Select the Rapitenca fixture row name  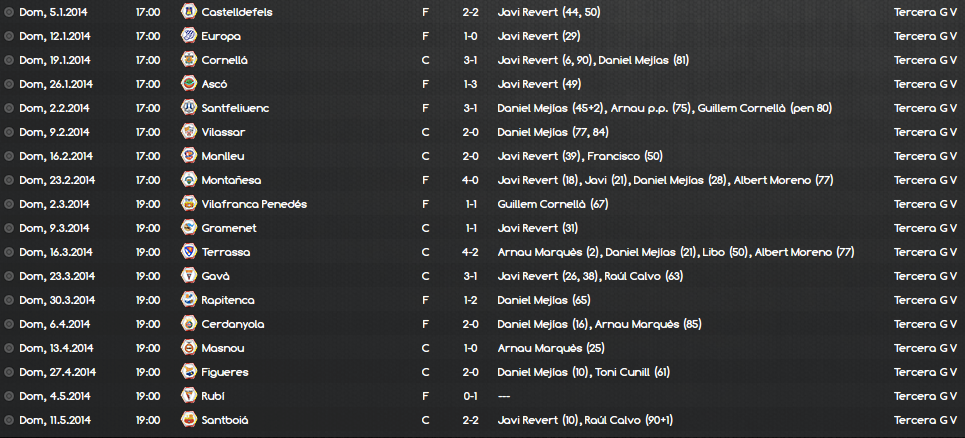(x=228, y=300)
